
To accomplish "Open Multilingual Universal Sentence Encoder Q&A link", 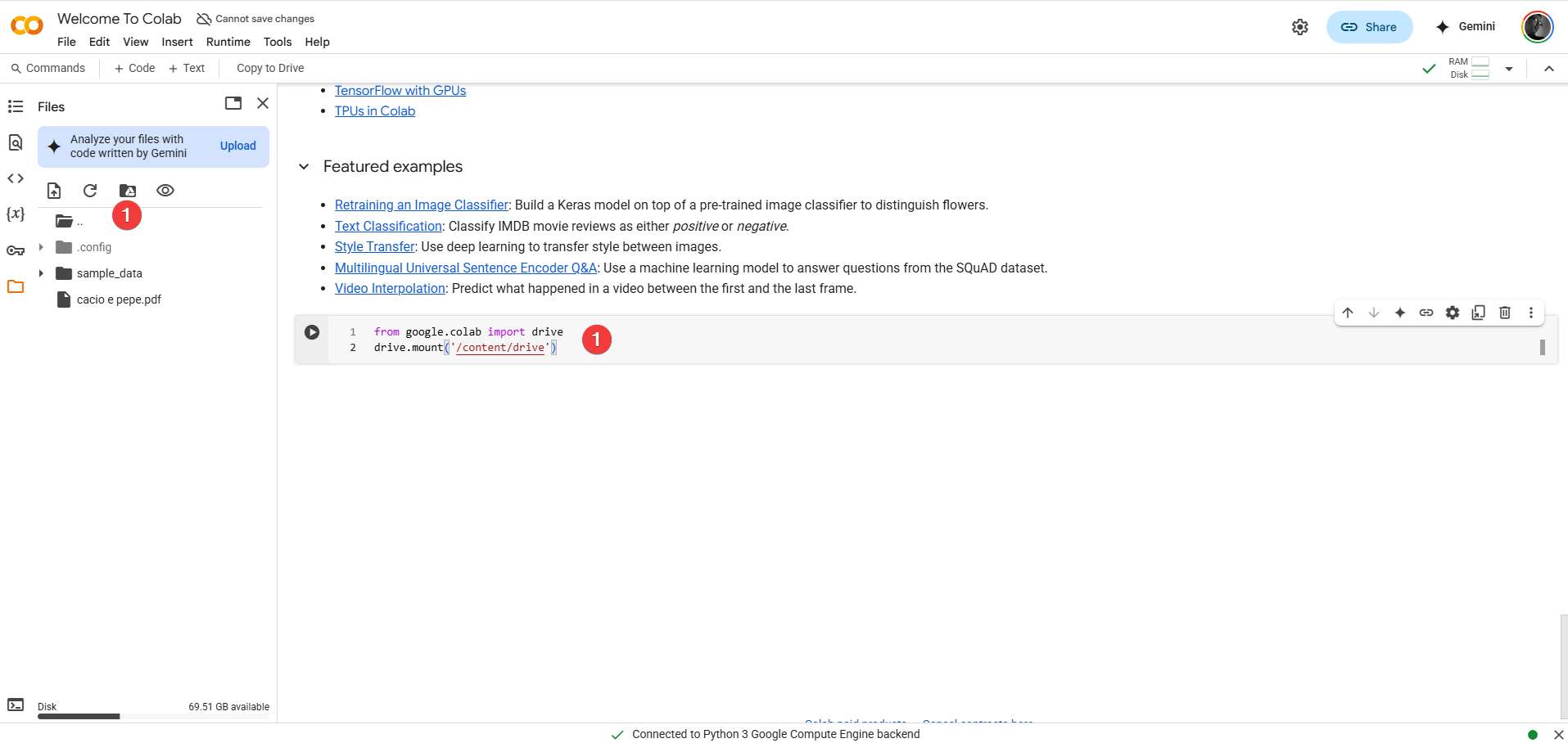I will click(466, 268).
